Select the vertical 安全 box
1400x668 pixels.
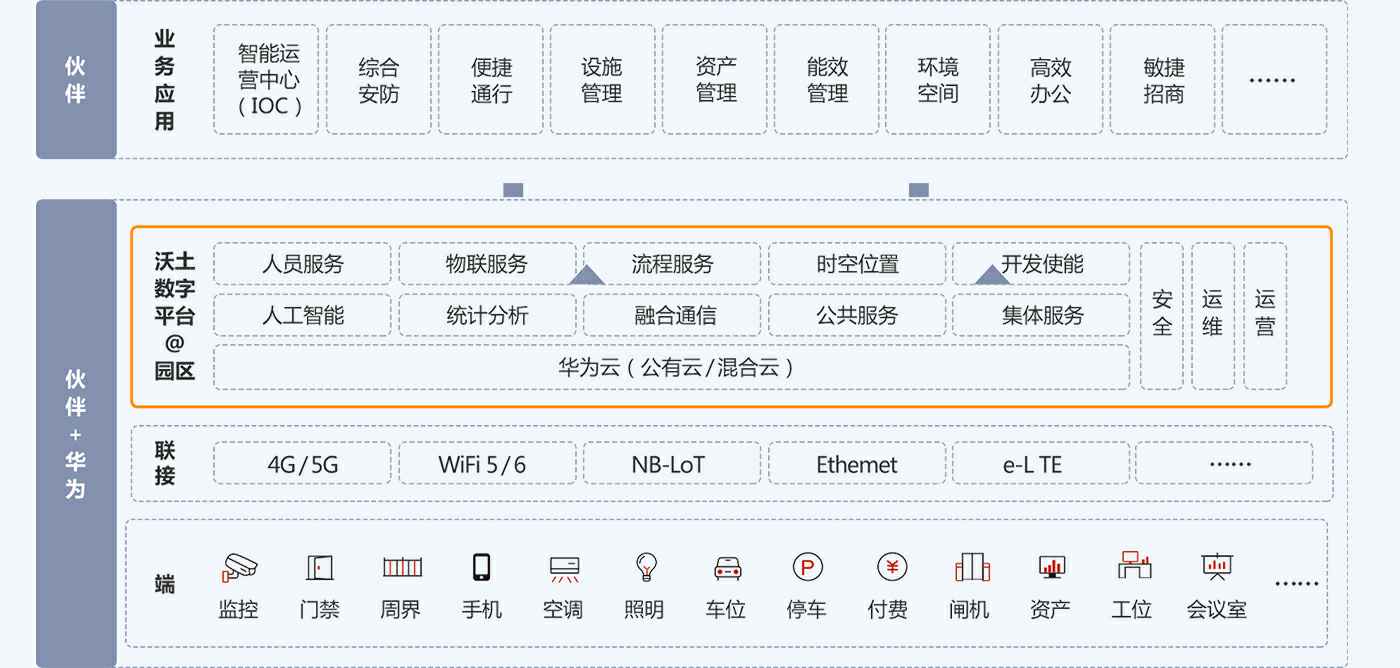(x=1161, y=315)
